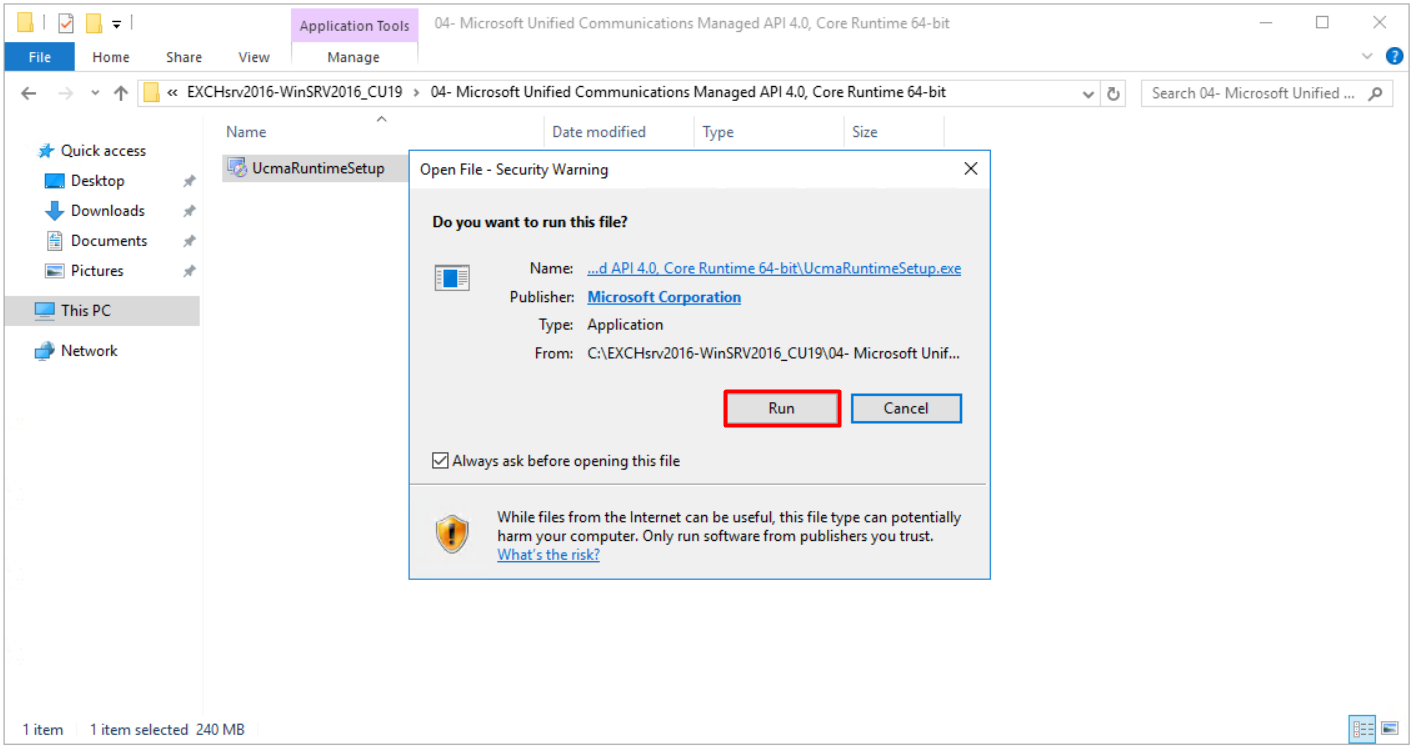Screen dimensions: 1414x749
Task: Open the Microsoft Corporation publisher link
Action: pyautogui.click(x=664, y=297)
